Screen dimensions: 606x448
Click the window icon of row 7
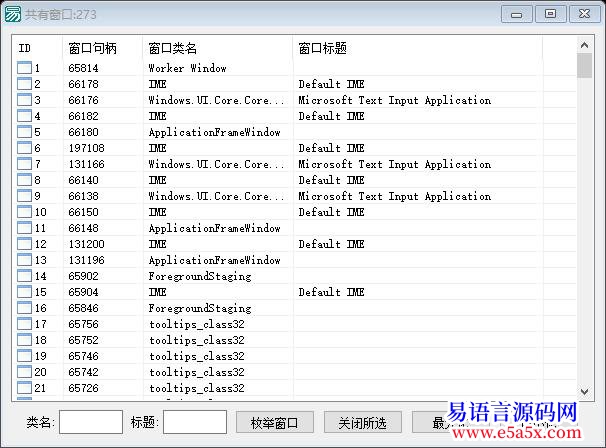24,164
